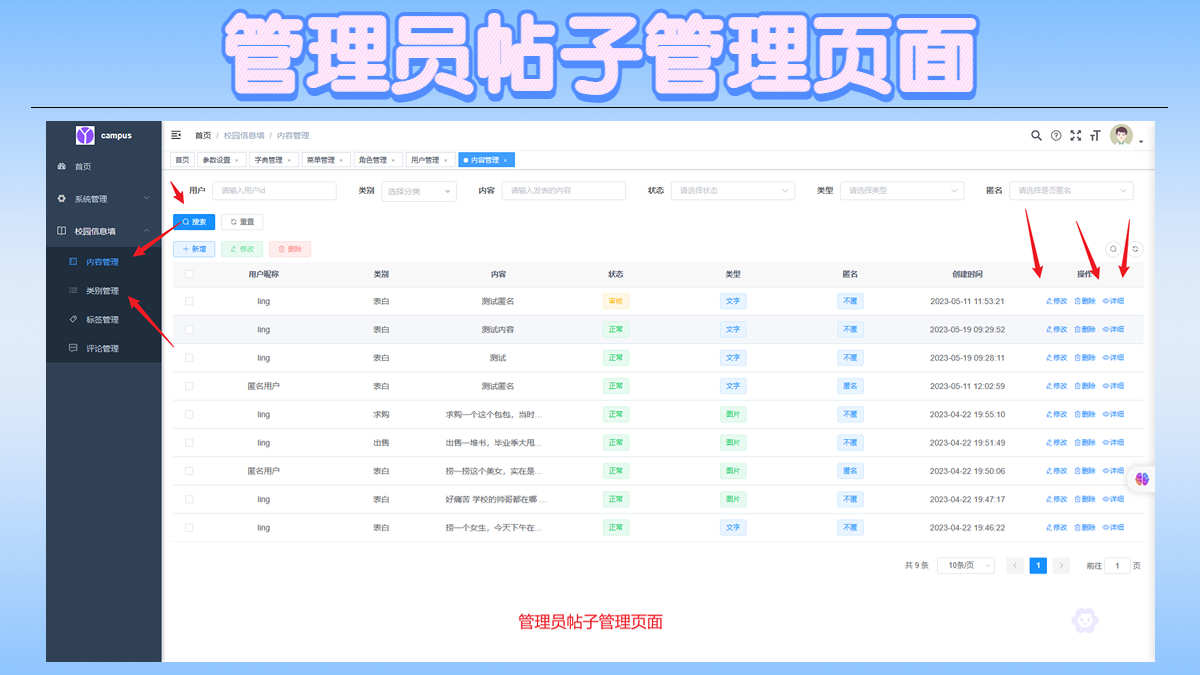Screen dimensions: 1200x675
Task: Toggle the select-all header checkbox
Action: (x=189, y=273)
